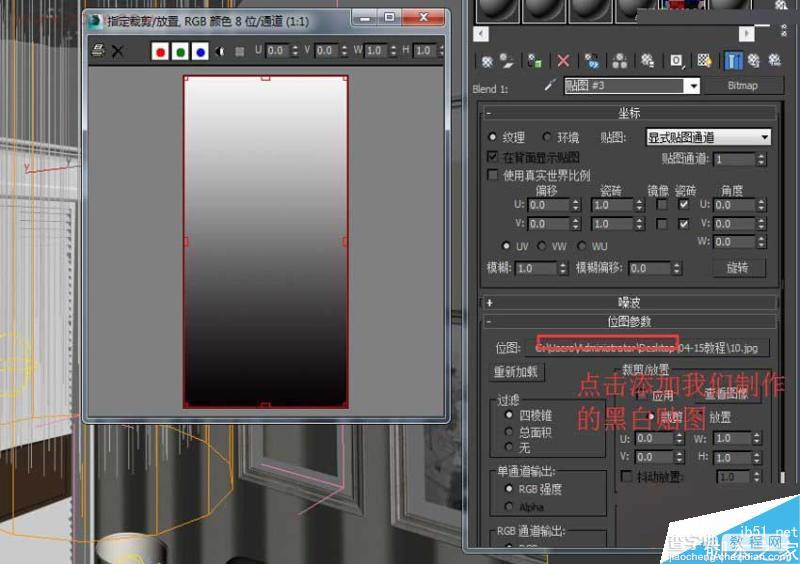Viewport: 800px width, 564px height.
Task: Toggle the green channel button
Action: click(x=180, y=51)
